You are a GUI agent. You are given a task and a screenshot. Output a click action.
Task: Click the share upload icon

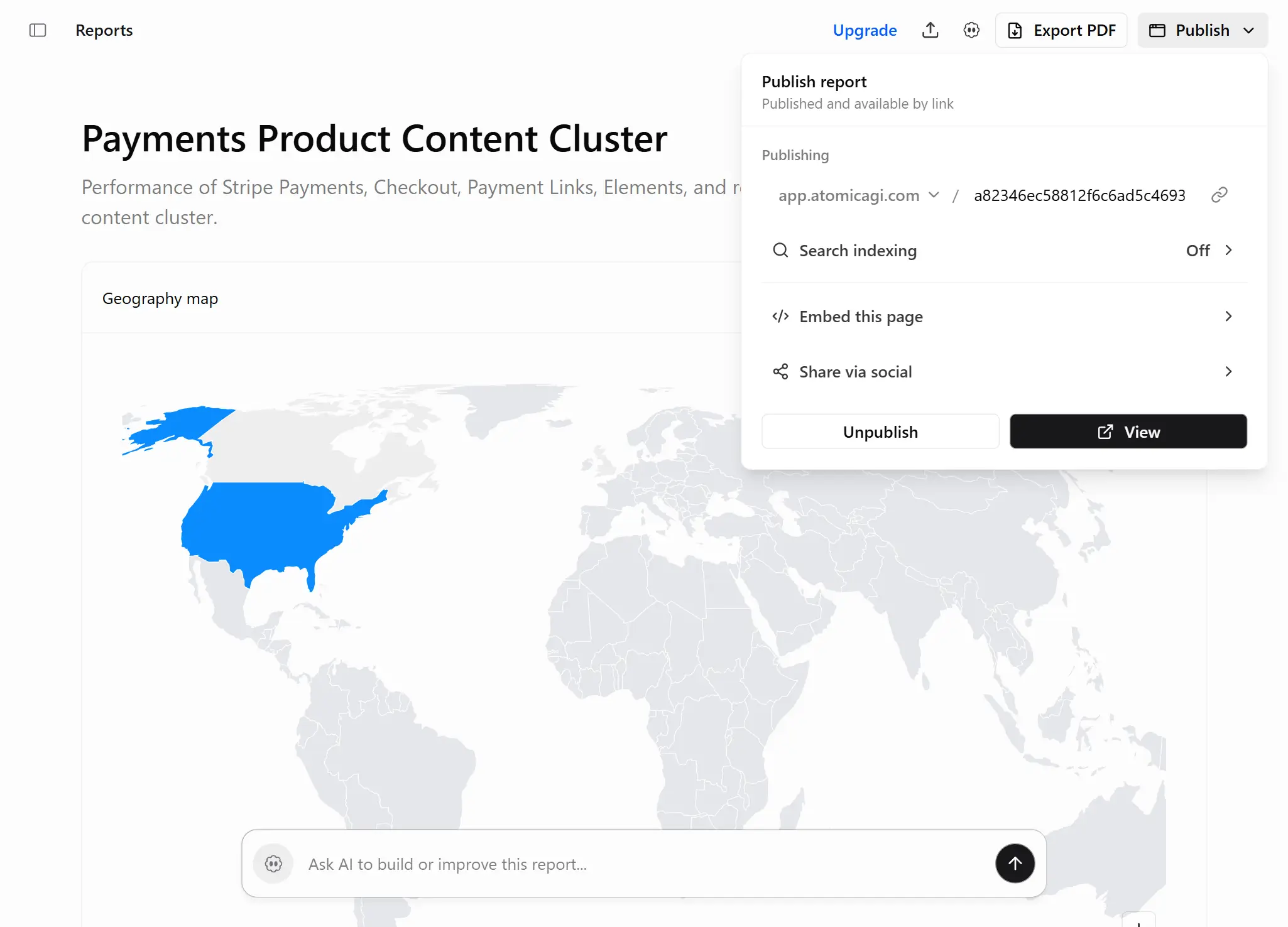coord(931,30)
